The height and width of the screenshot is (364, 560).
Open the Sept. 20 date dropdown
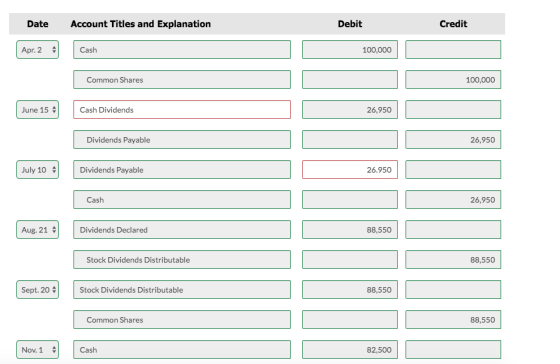coord(38,290)
